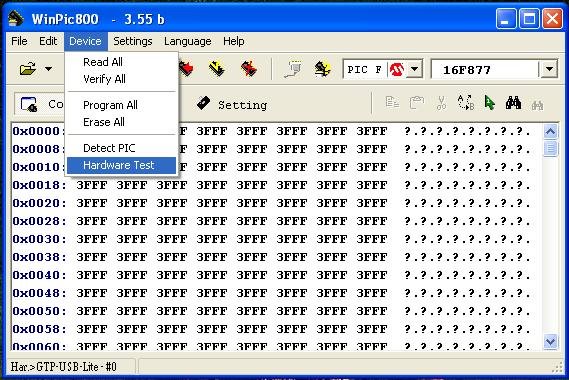Close the open Device menu
569x380 pixels.
point(85,41)
